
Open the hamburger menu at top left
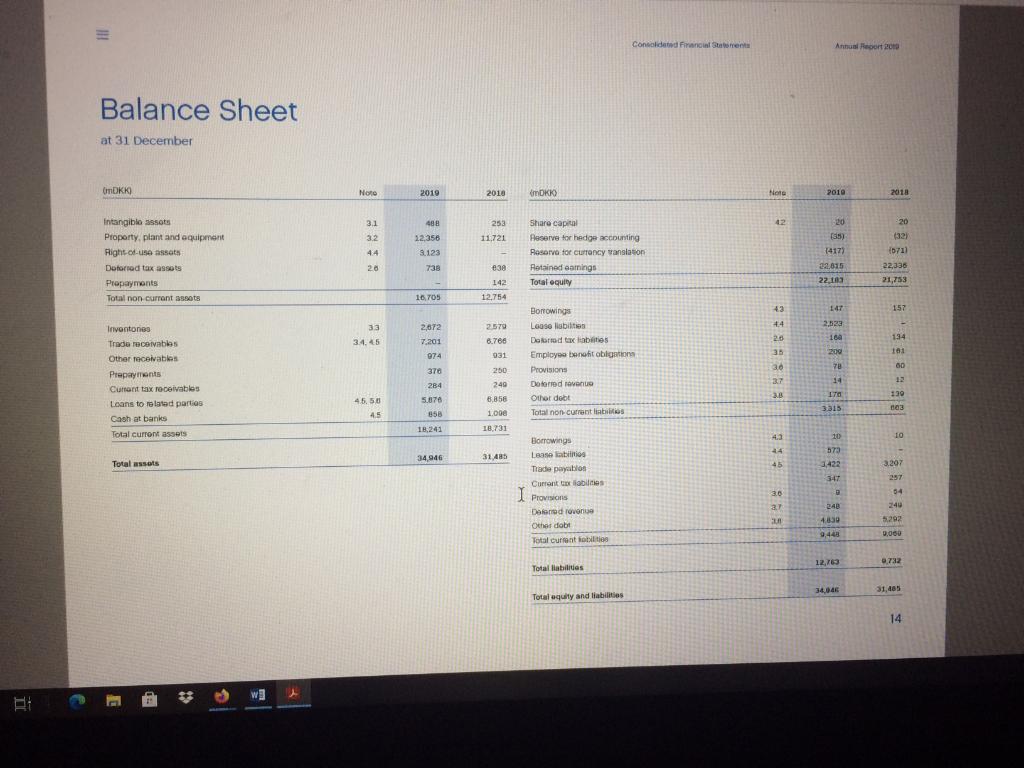[100, 33]
